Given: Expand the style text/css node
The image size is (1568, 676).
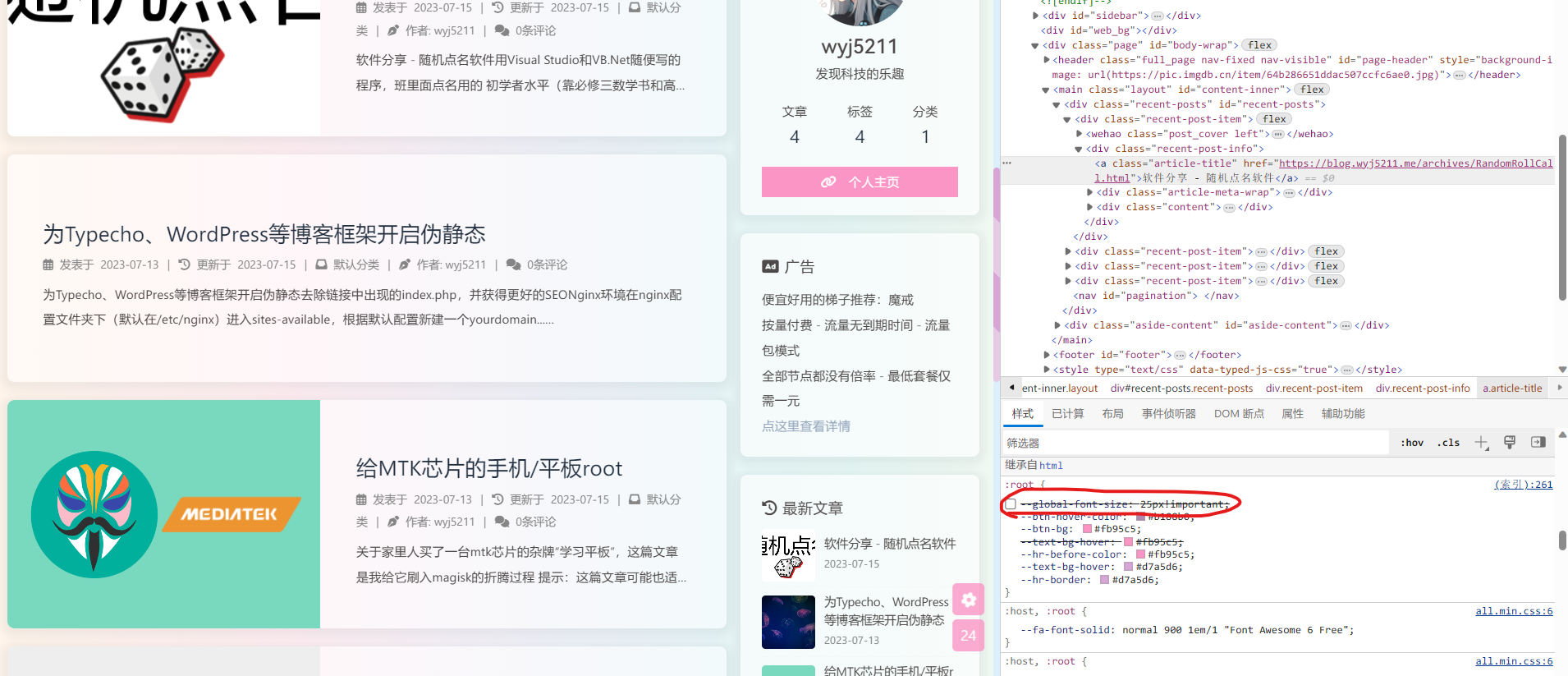Looking at the screenshot, I should pos(1047,370).
